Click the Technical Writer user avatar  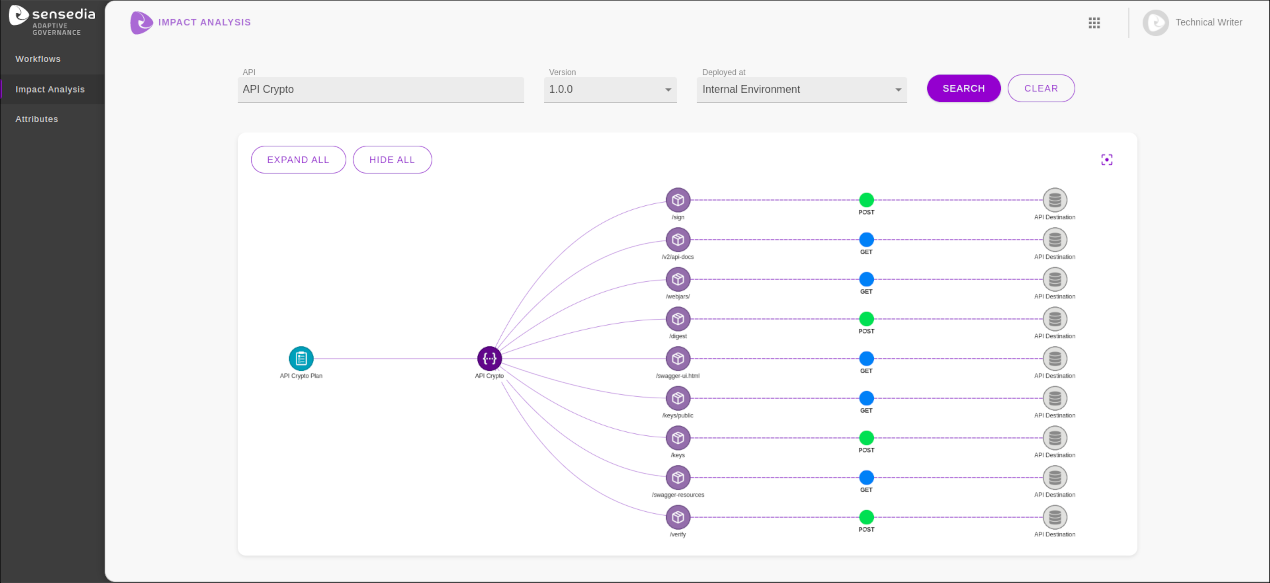coord(1156,23)
